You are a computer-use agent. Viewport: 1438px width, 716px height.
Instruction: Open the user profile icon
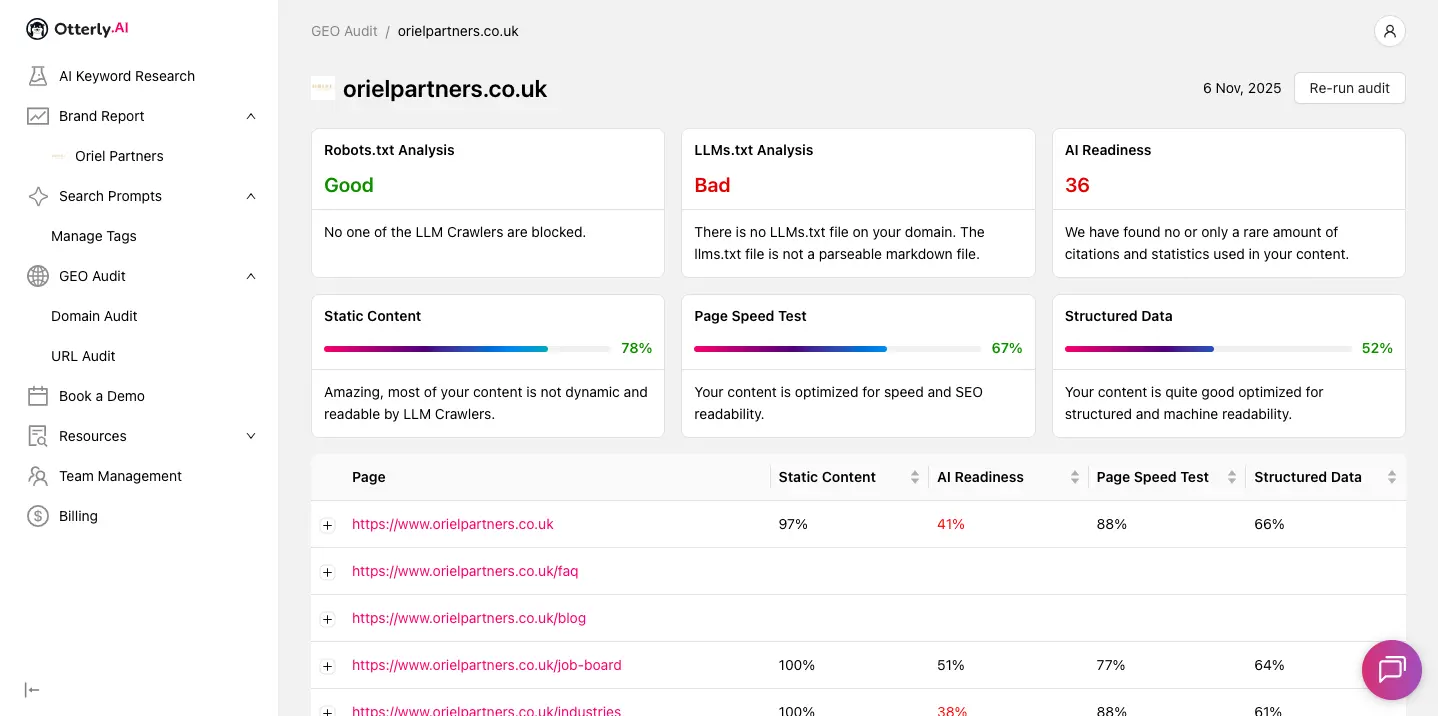[x=1389, y=31]
